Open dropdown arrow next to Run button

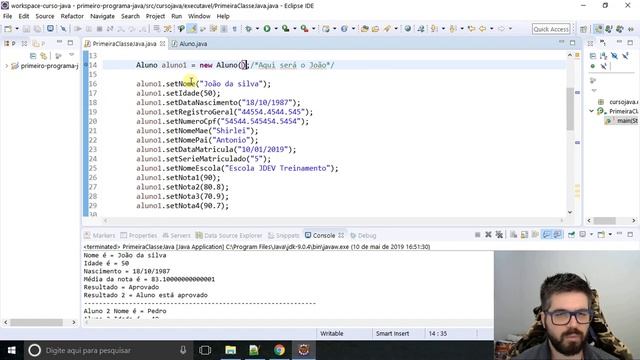[276, 29]
